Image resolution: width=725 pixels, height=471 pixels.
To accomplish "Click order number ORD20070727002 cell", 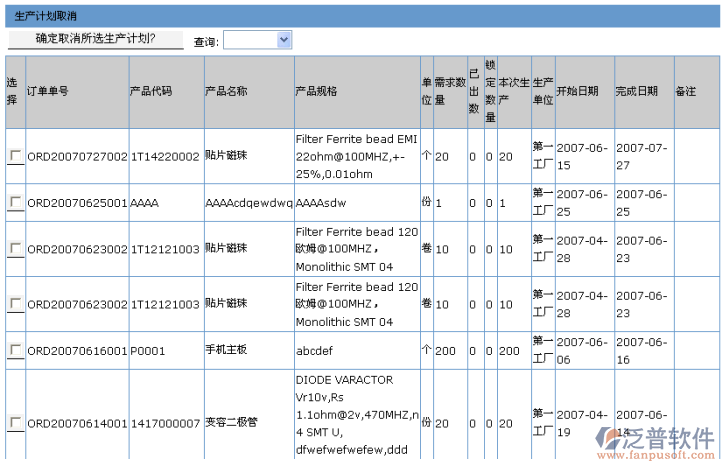I will tap(77, 157).
